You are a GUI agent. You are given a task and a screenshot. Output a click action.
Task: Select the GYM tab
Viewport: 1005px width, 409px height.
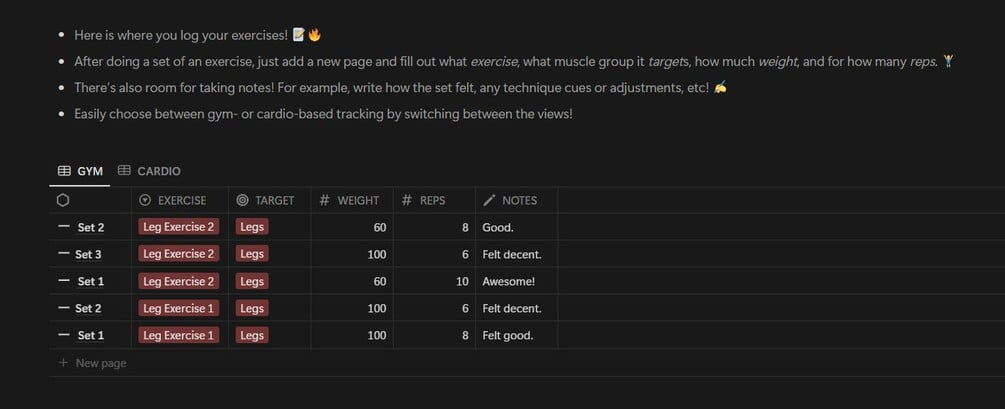click(90, 171)
